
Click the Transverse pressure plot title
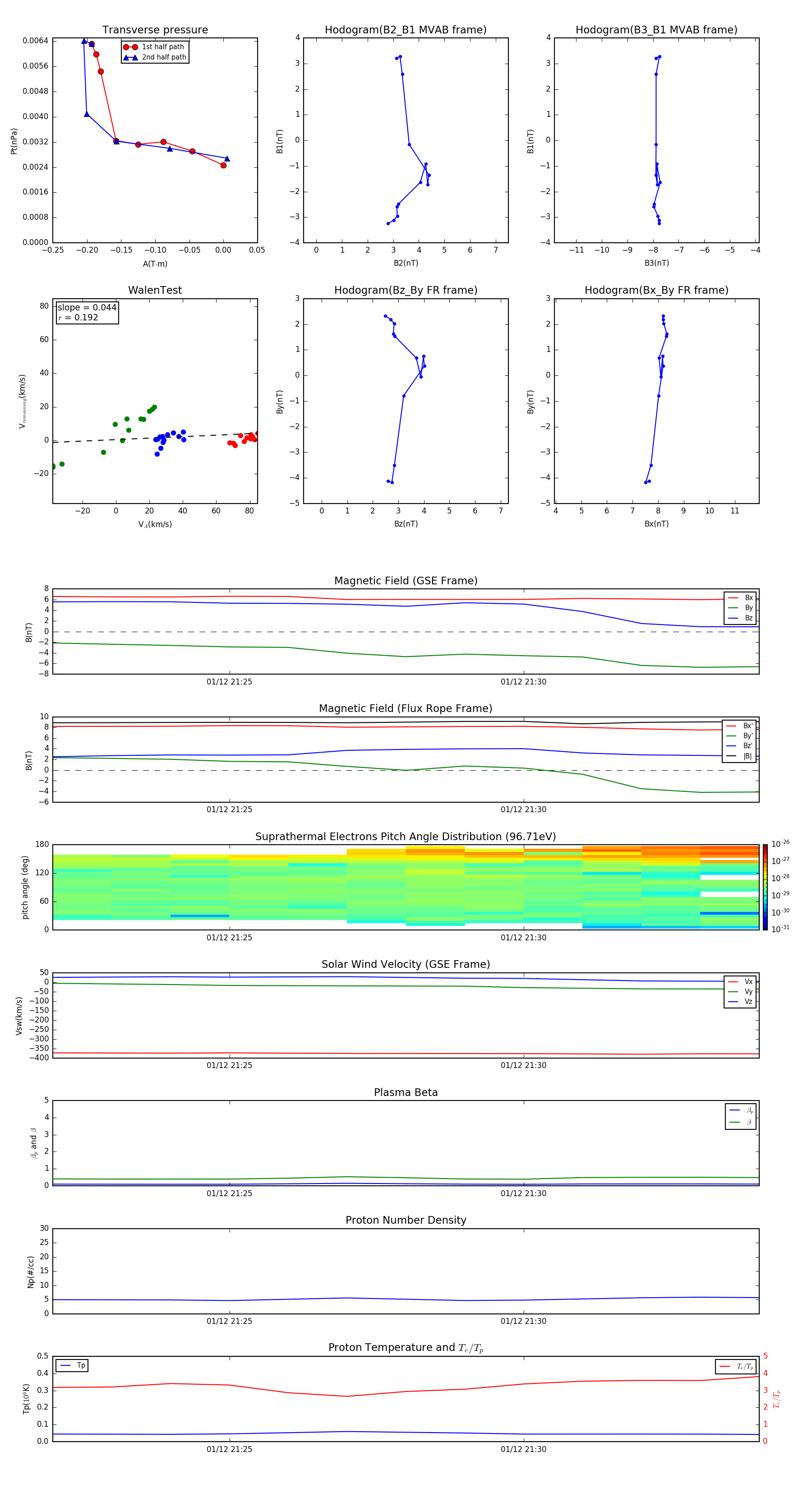tap(155, 30)
